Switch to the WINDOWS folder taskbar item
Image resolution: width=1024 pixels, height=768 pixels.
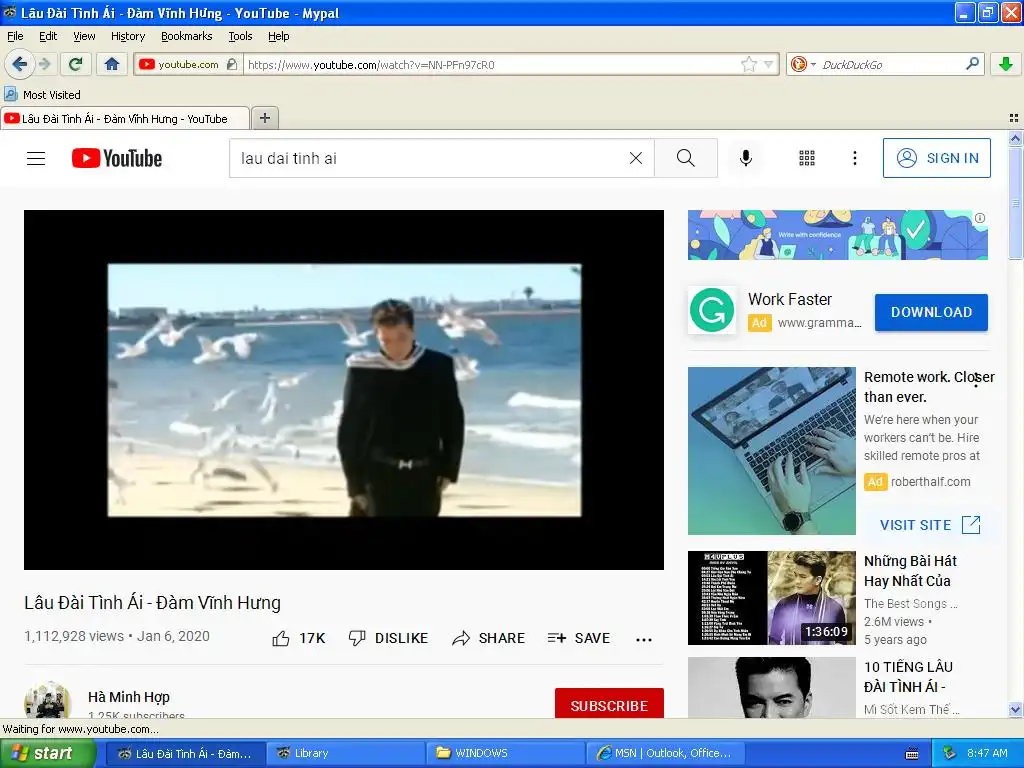(x=507, y=753)
